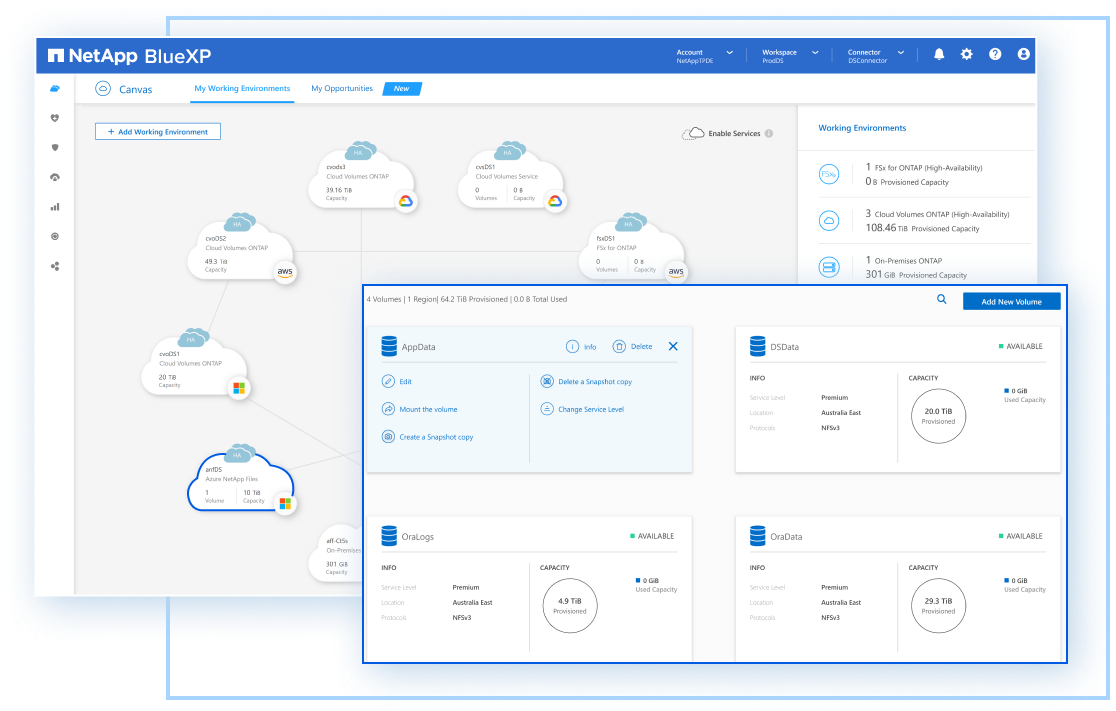Choose Change Service Level option

click(590, 409)
